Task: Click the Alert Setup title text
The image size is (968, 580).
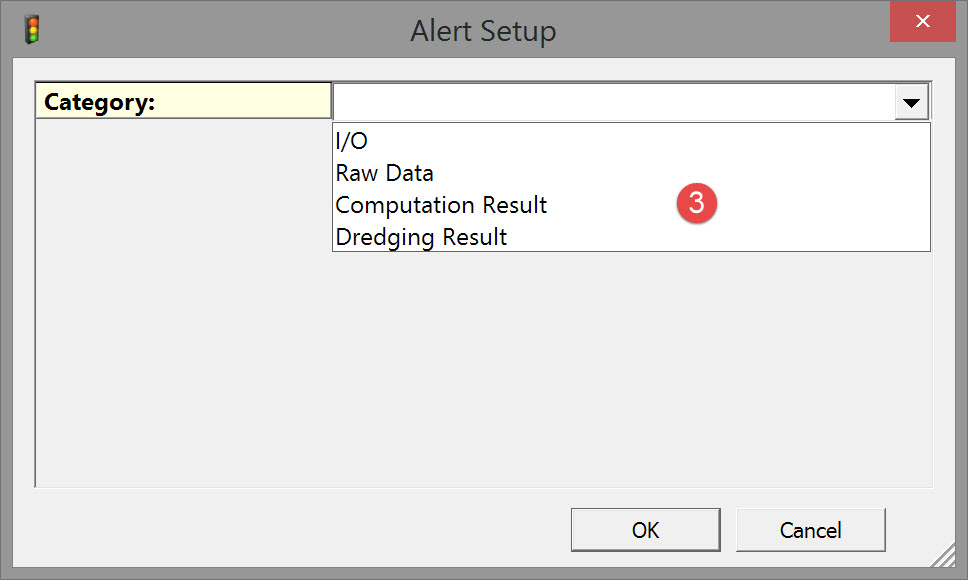Action: pos(483,31)
